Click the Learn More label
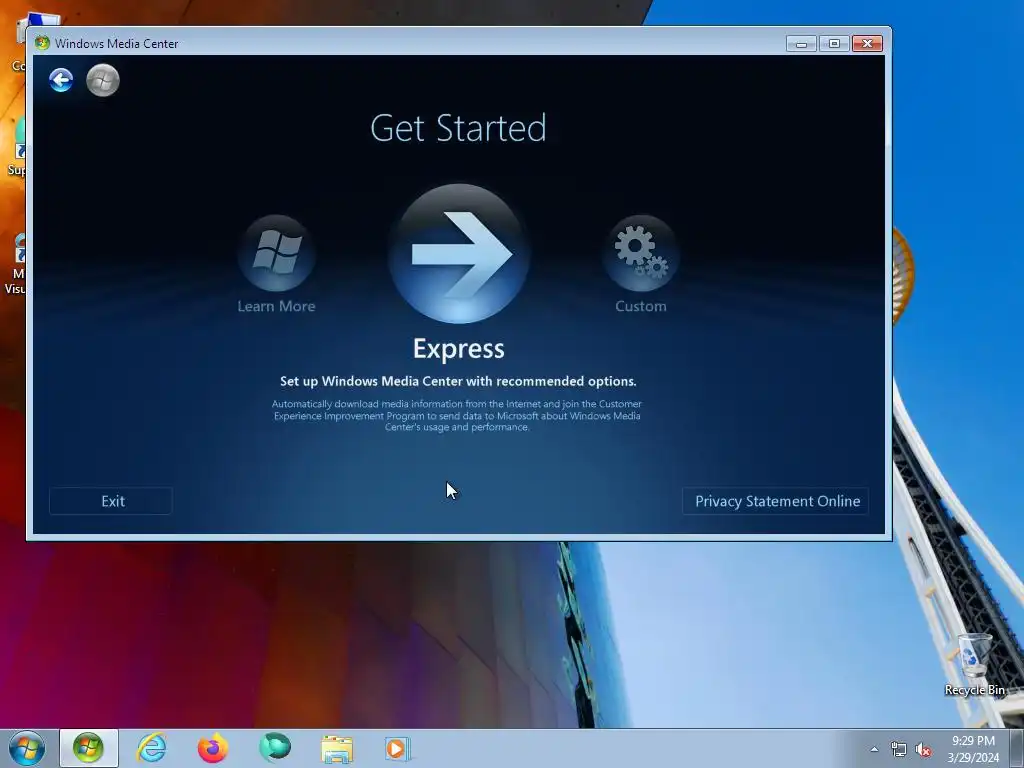 tap(276, 306)
